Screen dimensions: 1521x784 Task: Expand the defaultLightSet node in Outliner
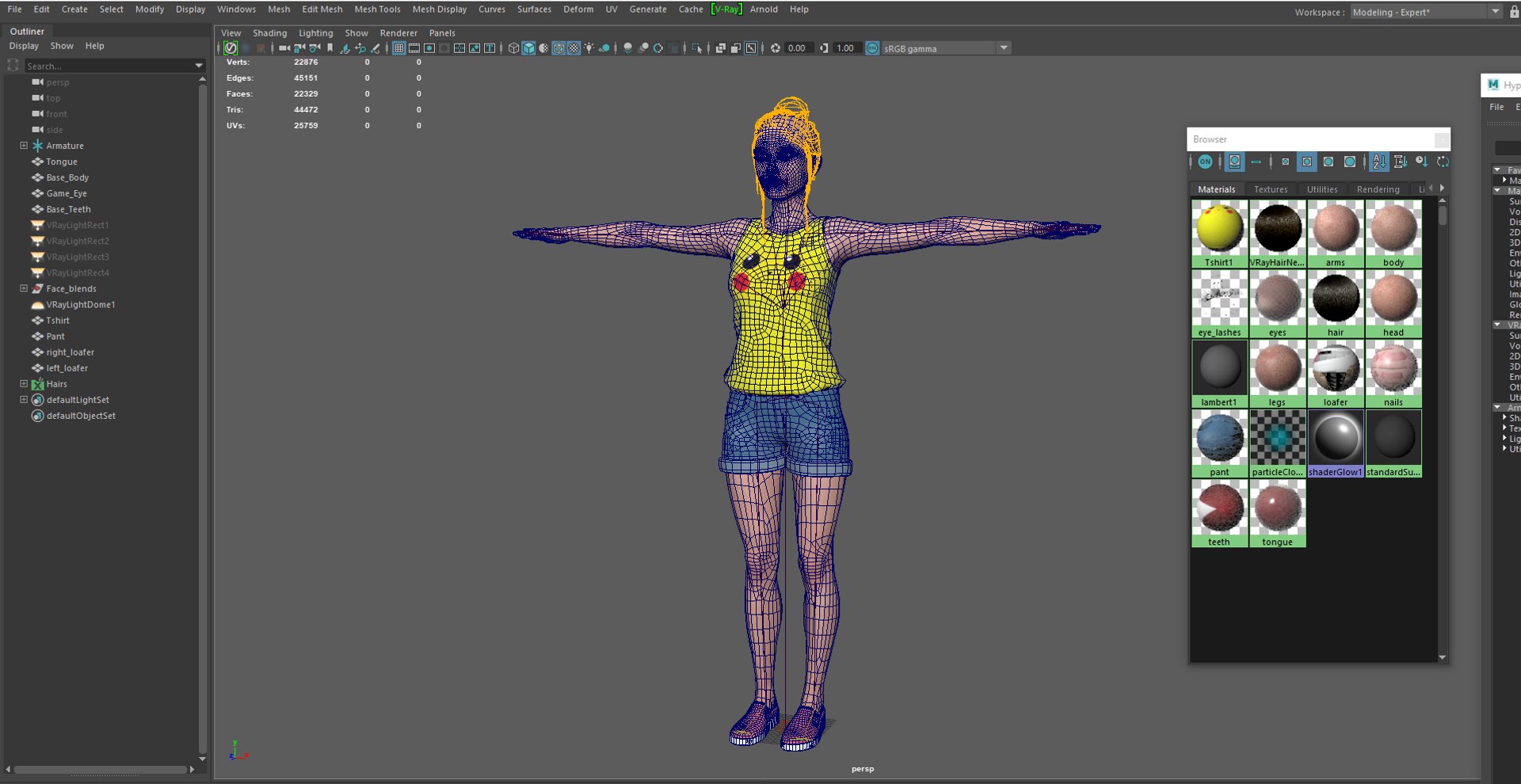tap(24, 400)
